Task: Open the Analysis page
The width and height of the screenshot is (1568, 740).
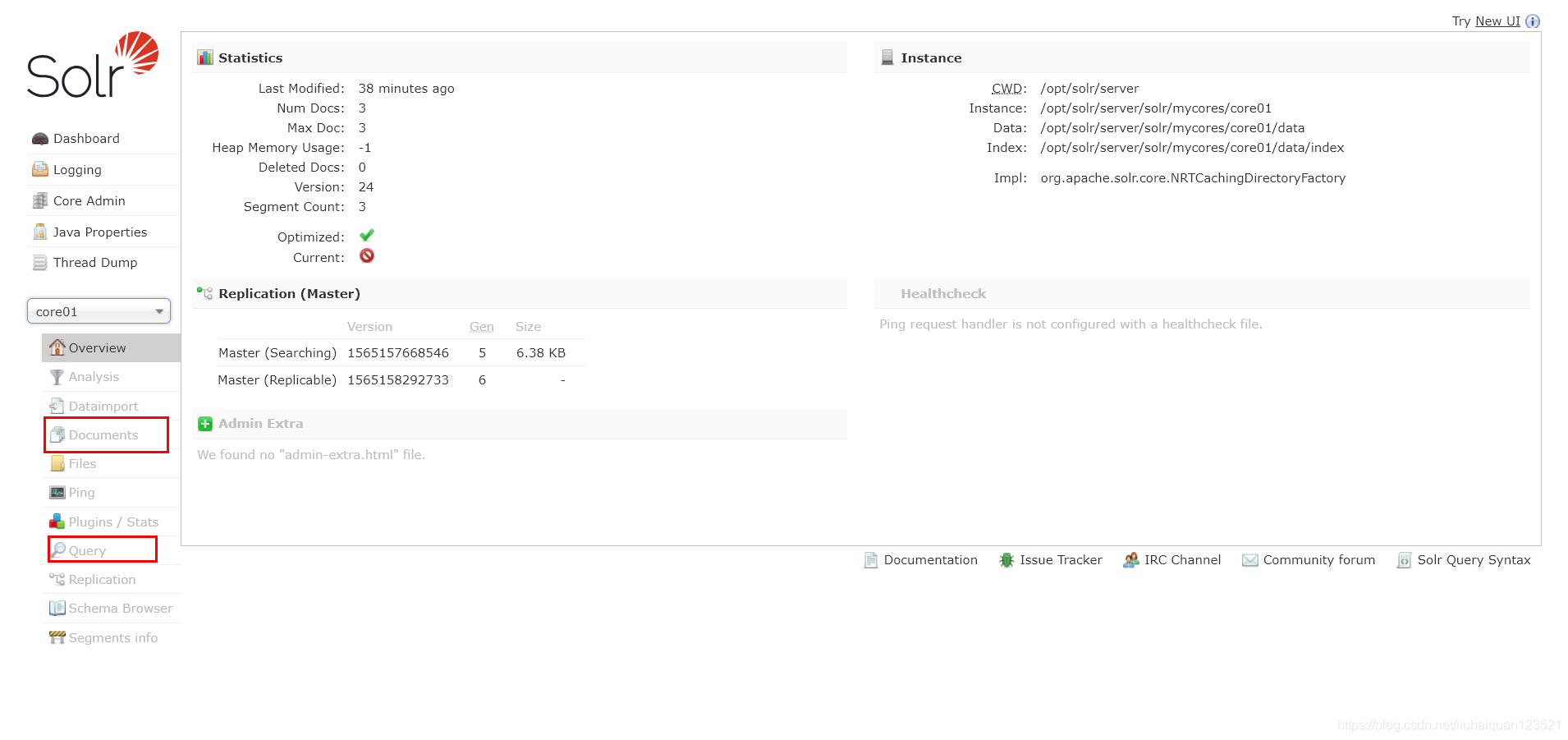Action: pyautogui.click(x=94, y=377)
